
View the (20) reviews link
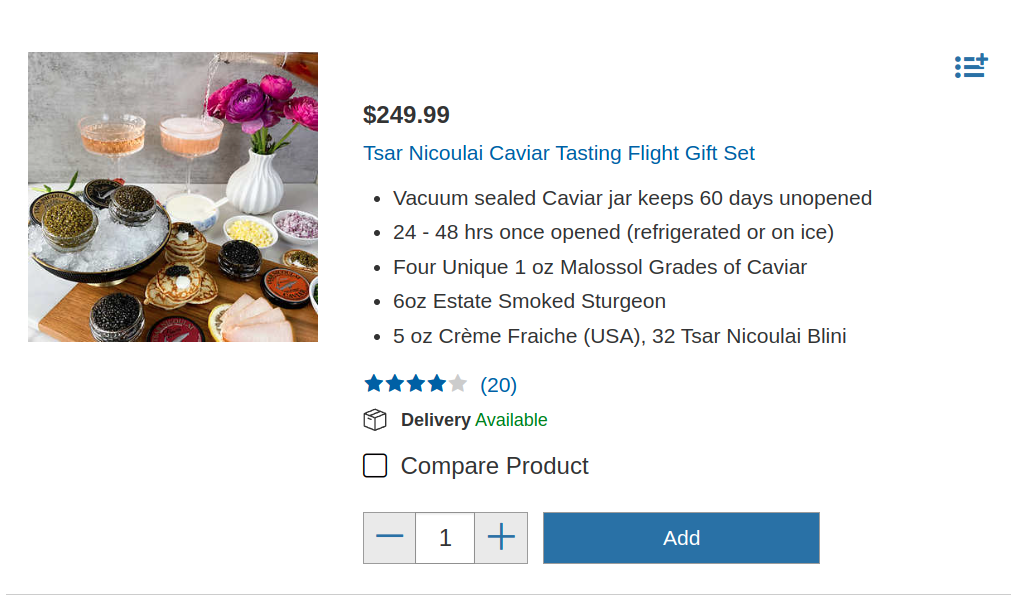tap(498, 385)
